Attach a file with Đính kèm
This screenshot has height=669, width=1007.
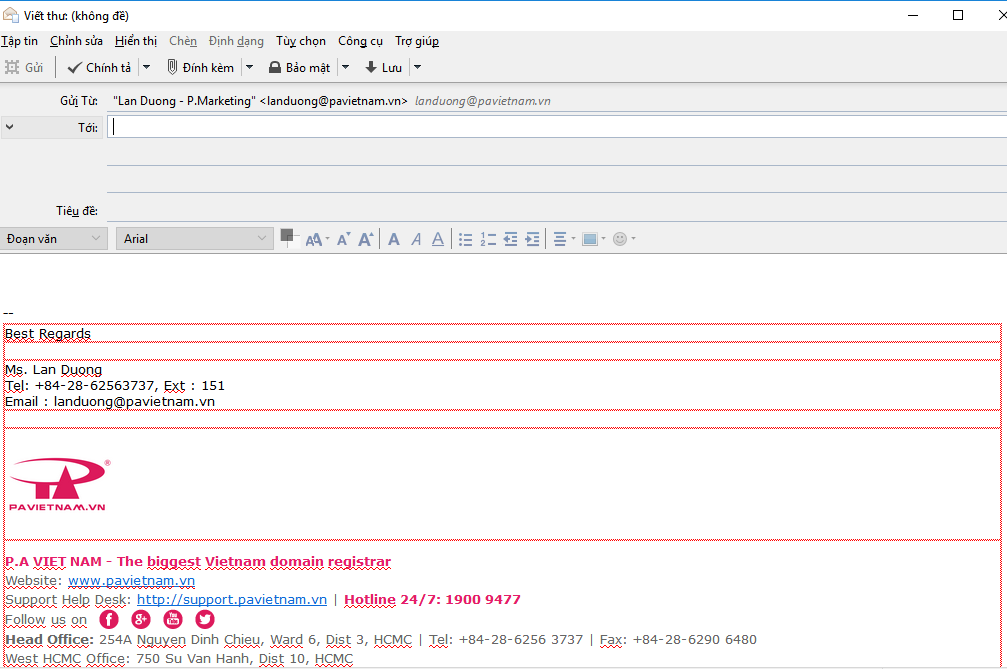tap(200, 67)
